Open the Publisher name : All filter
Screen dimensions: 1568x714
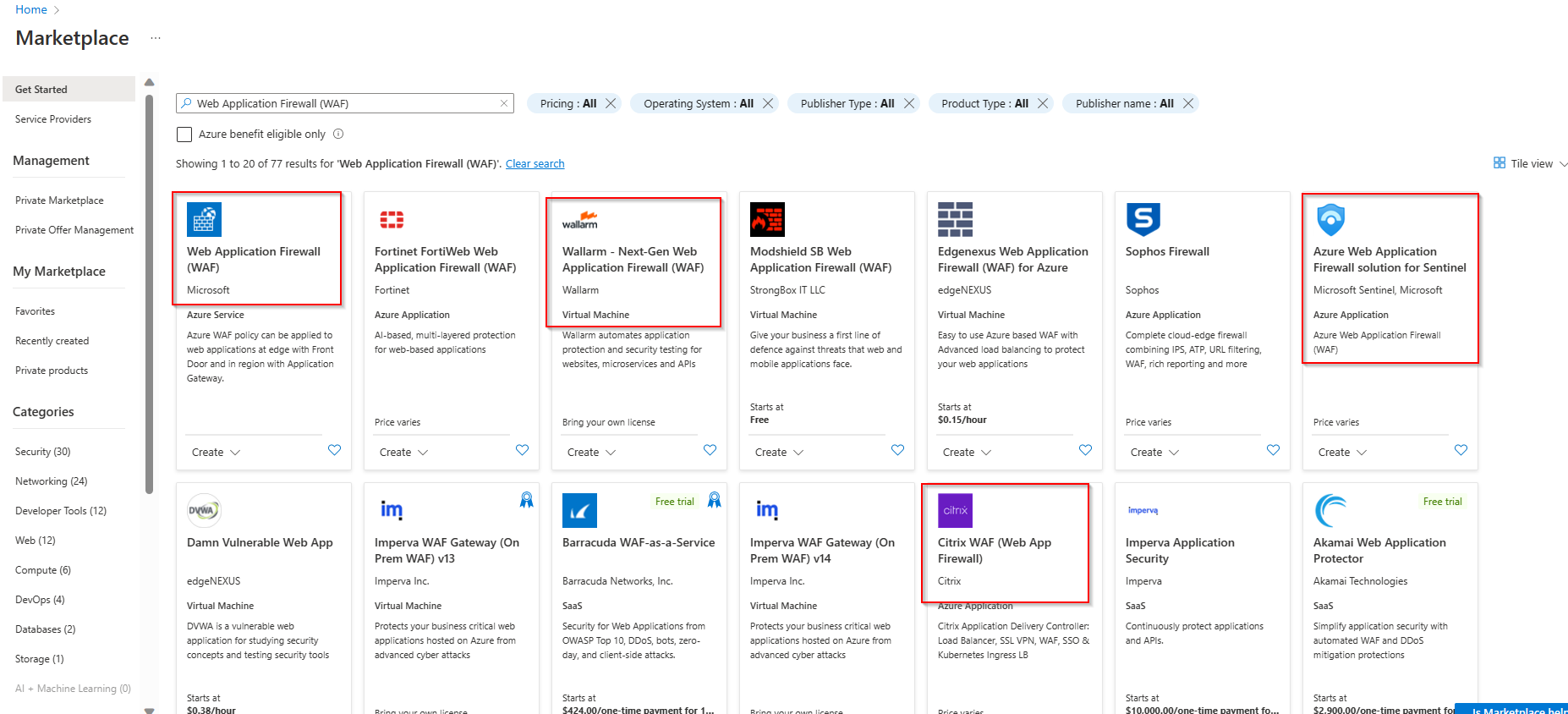pos(1124,103)
